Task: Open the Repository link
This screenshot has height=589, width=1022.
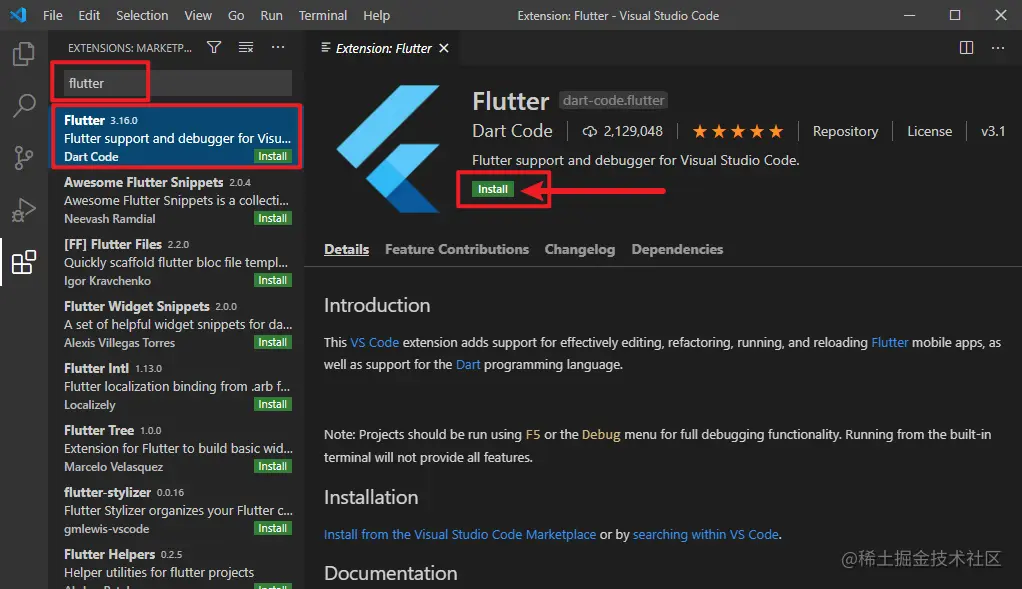Action: pyautogui.click(x=845, y=132)
